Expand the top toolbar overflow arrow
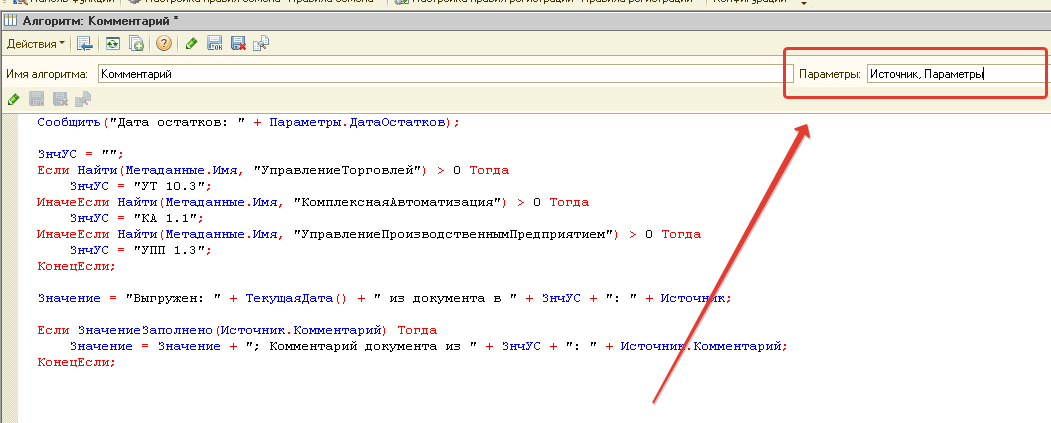This screenshot has width=1051, height=423. click(805, 3)
